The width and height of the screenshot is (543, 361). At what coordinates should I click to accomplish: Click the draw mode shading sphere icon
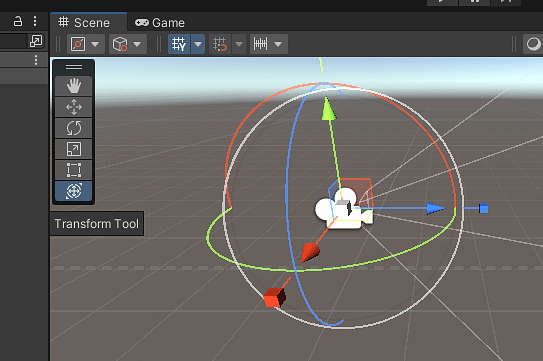pyautogui.click(x=533, y=44)
